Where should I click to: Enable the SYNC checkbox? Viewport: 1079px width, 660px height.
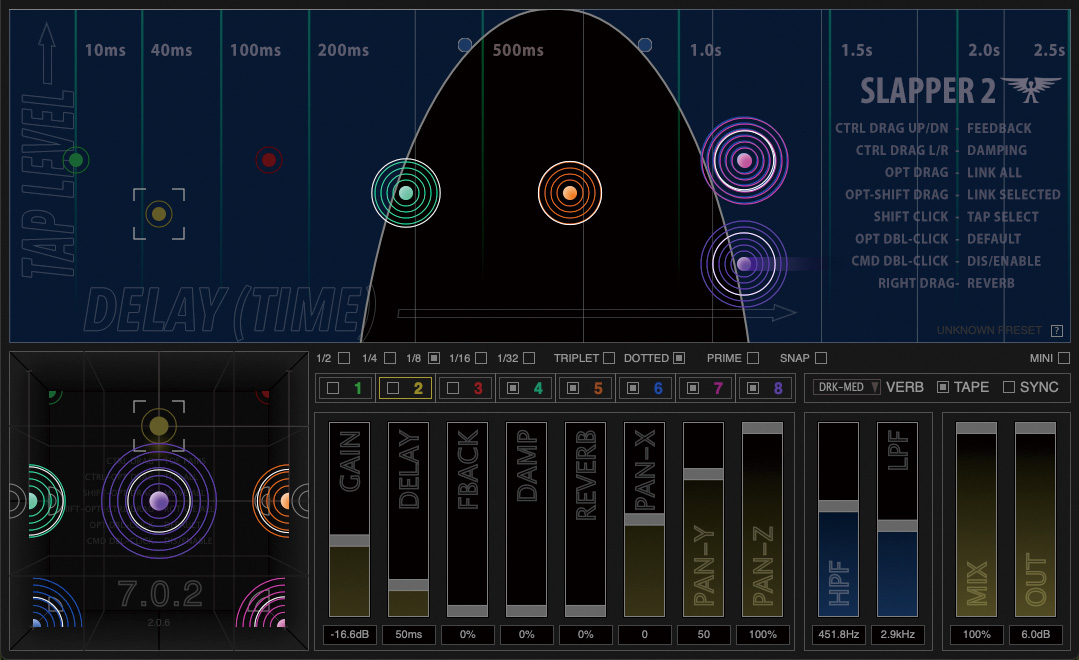pos(1009,387)
